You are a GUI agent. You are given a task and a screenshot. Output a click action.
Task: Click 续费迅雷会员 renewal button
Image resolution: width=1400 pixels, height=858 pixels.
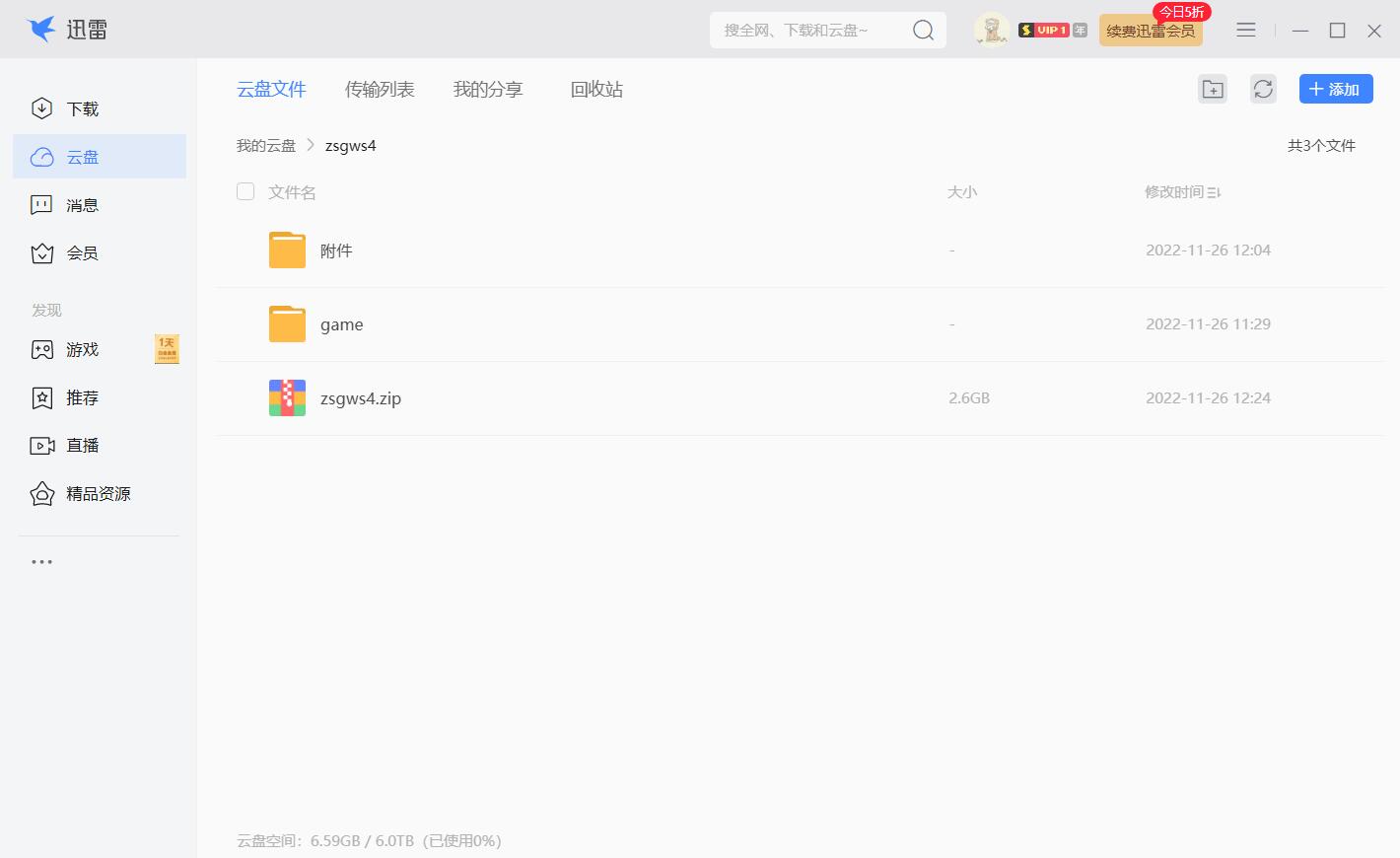coord(1151,32)
